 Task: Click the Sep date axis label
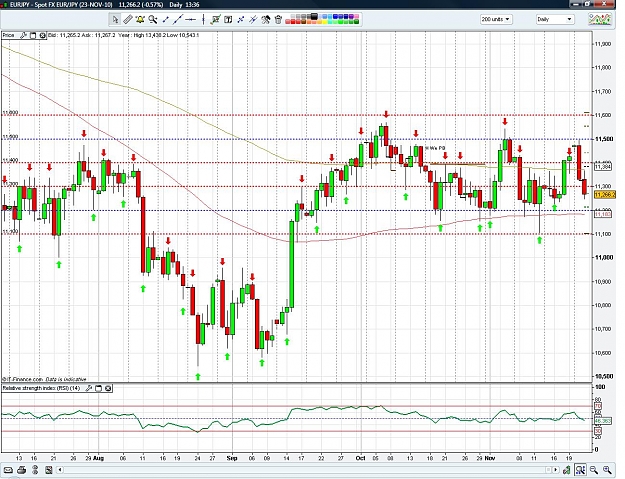(x=232, y=458)
